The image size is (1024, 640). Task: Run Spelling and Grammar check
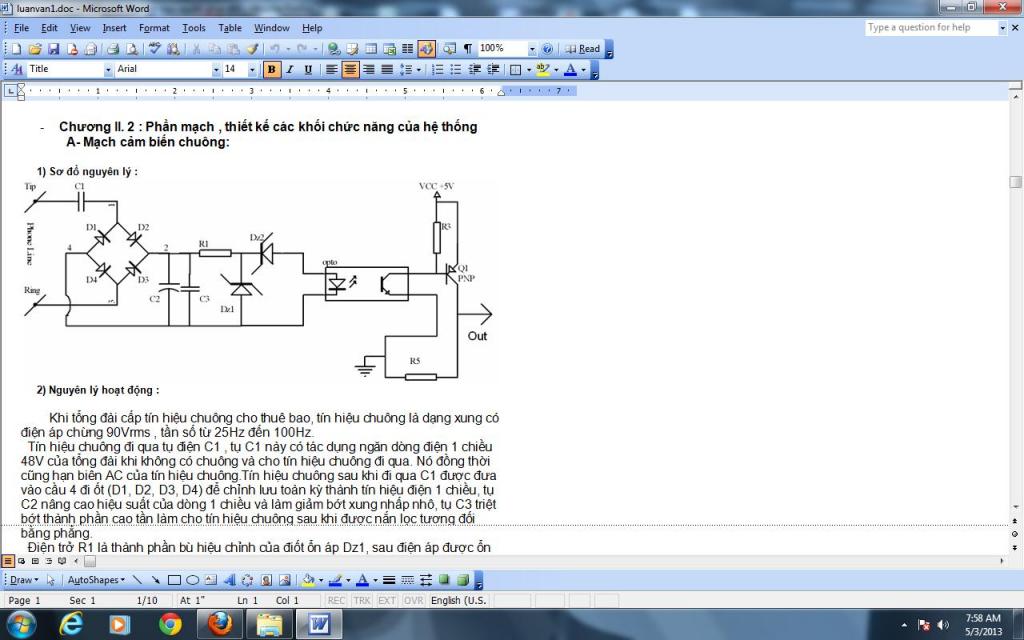155,49
